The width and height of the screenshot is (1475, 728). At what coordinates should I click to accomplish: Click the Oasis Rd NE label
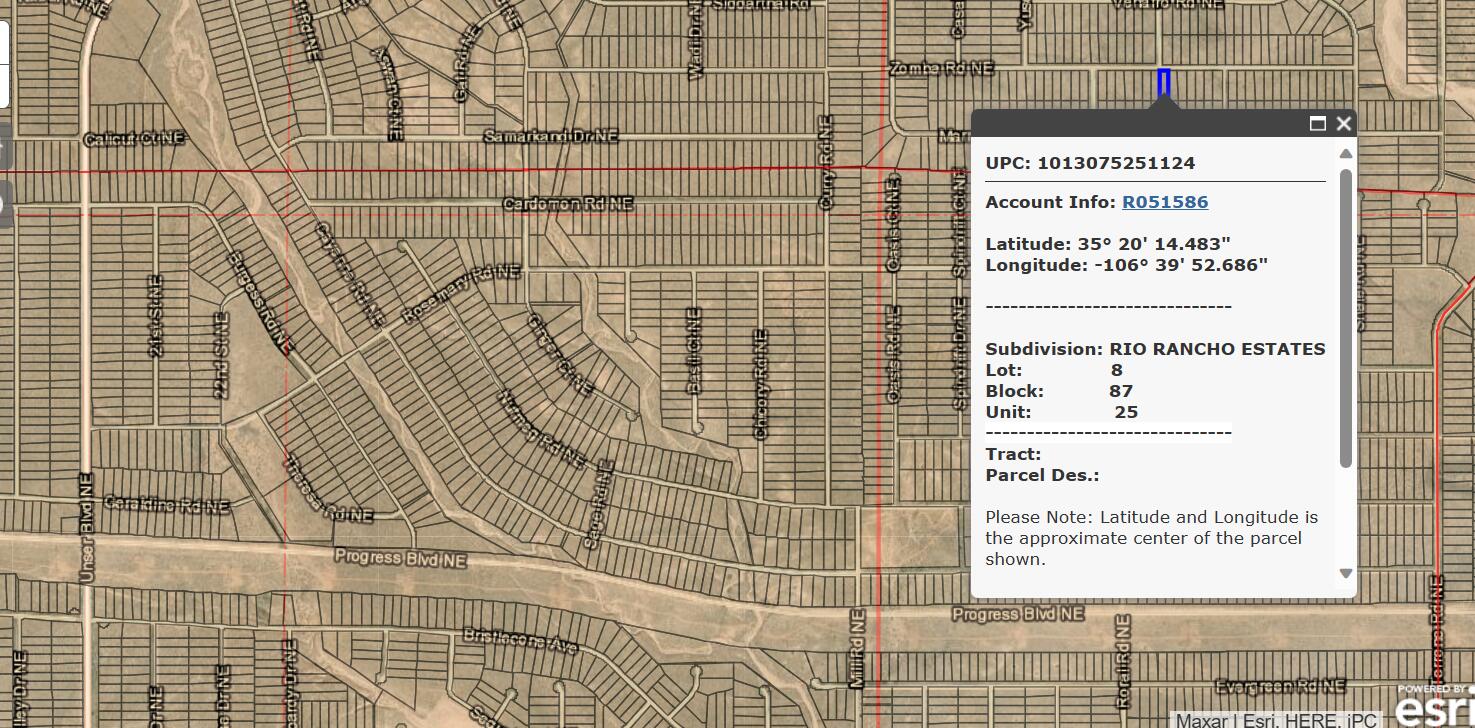894,354
